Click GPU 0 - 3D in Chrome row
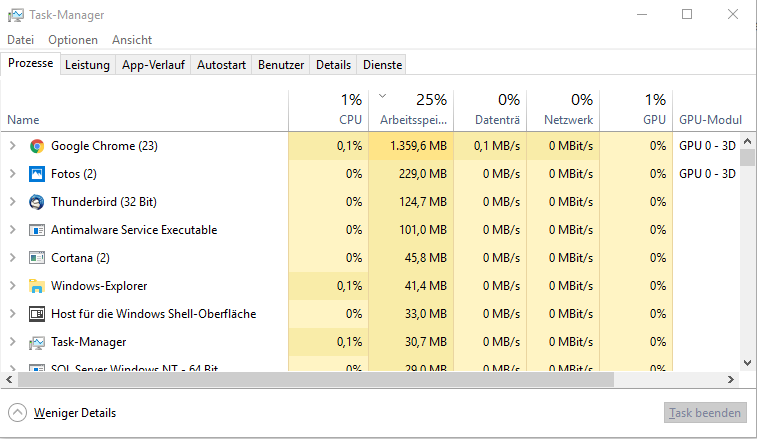This screenshot has height=439, width=757. tap(707, 146)
